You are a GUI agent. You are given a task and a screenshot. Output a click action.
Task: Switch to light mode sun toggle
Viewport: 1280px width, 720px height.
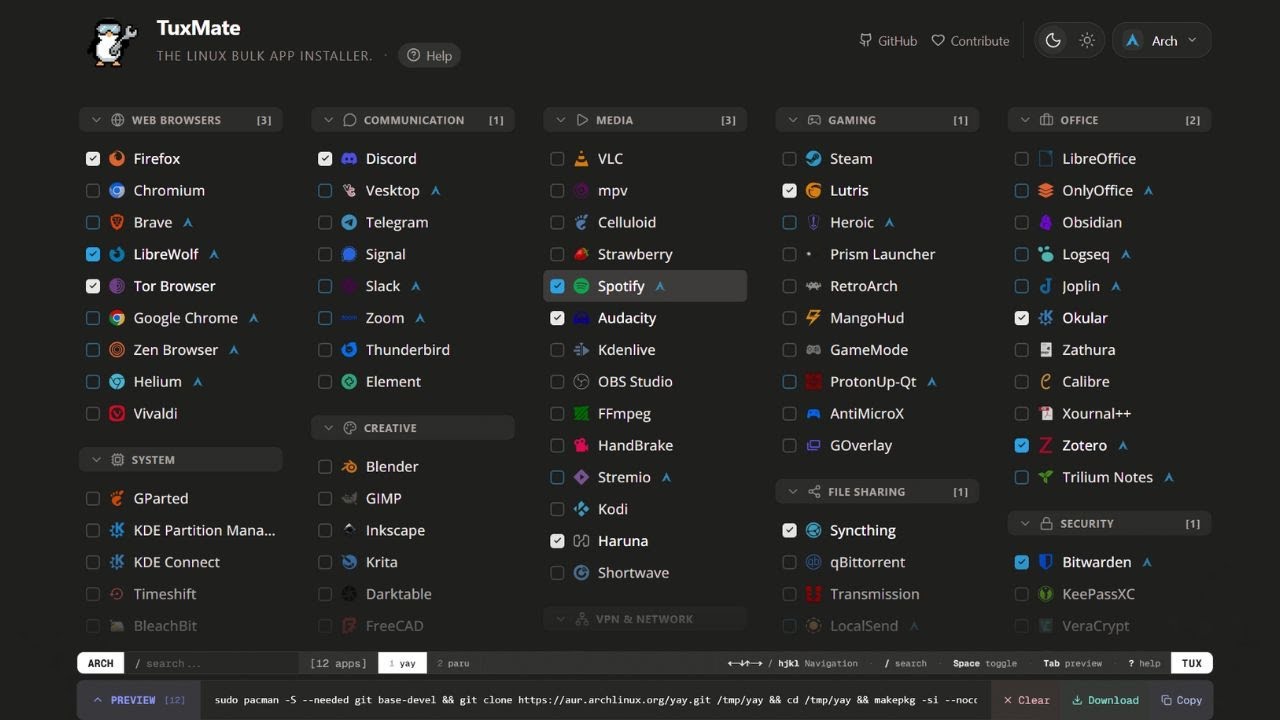point(1087,41)
